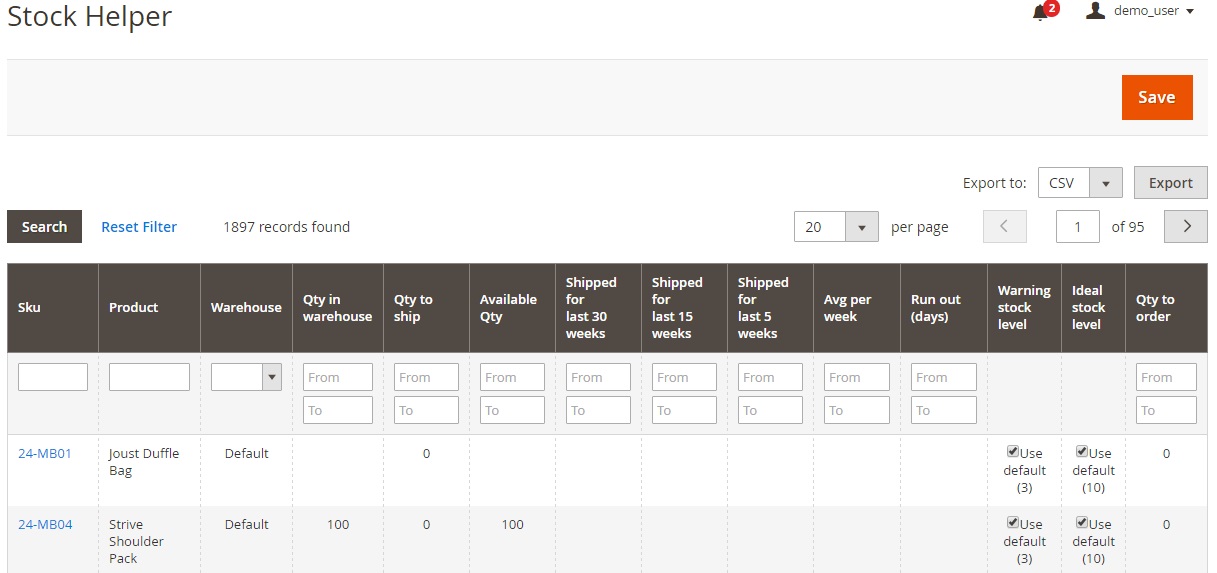Click Reset Filter link
This screenshot has height=573, width=1217.
tap(139, 227)
